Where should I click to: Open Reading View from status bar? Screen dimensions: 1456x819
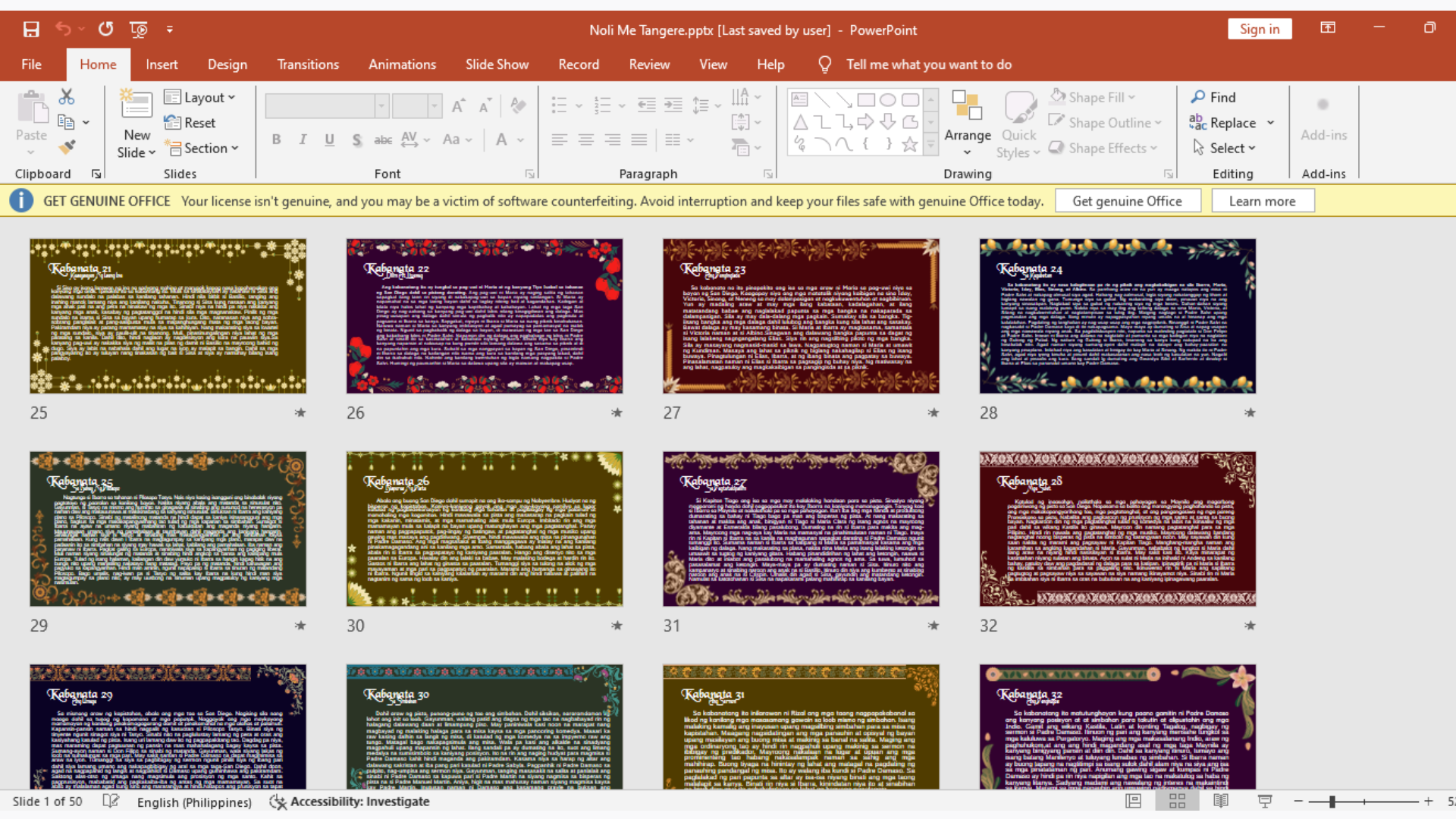pyautogui.click(x=1221, y=801)
